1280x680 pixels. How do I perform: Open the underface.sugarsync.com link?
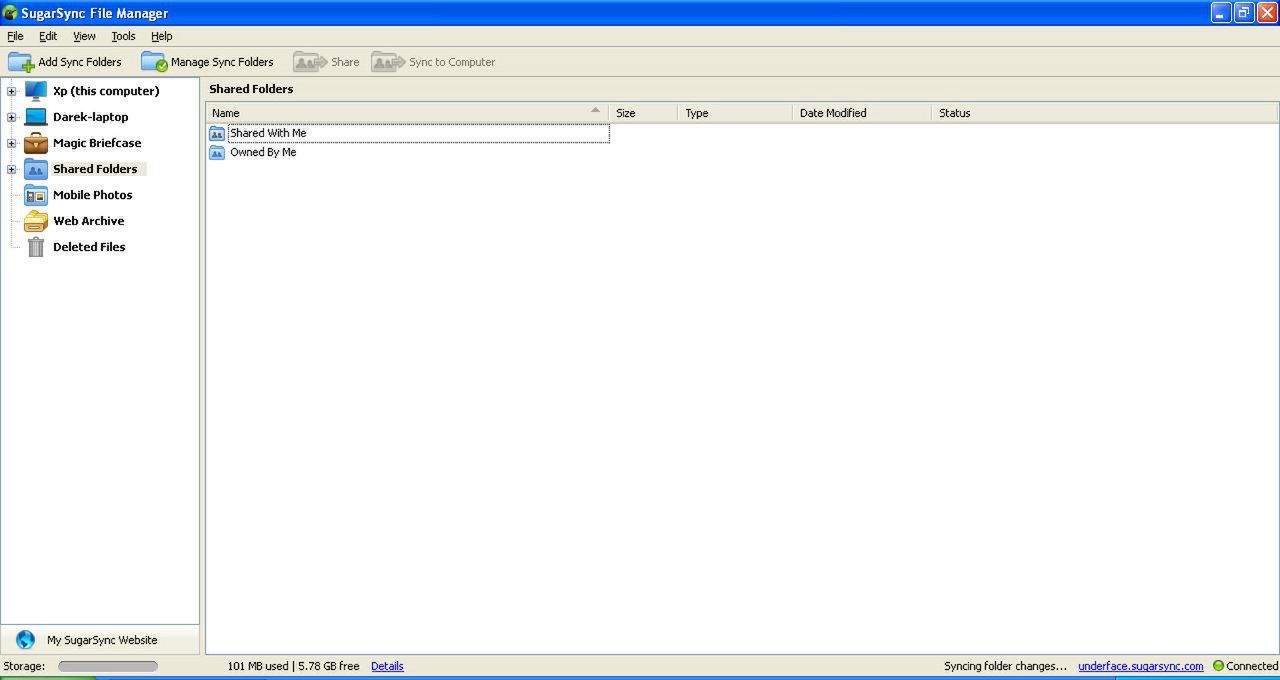(x=1141, y=666)
